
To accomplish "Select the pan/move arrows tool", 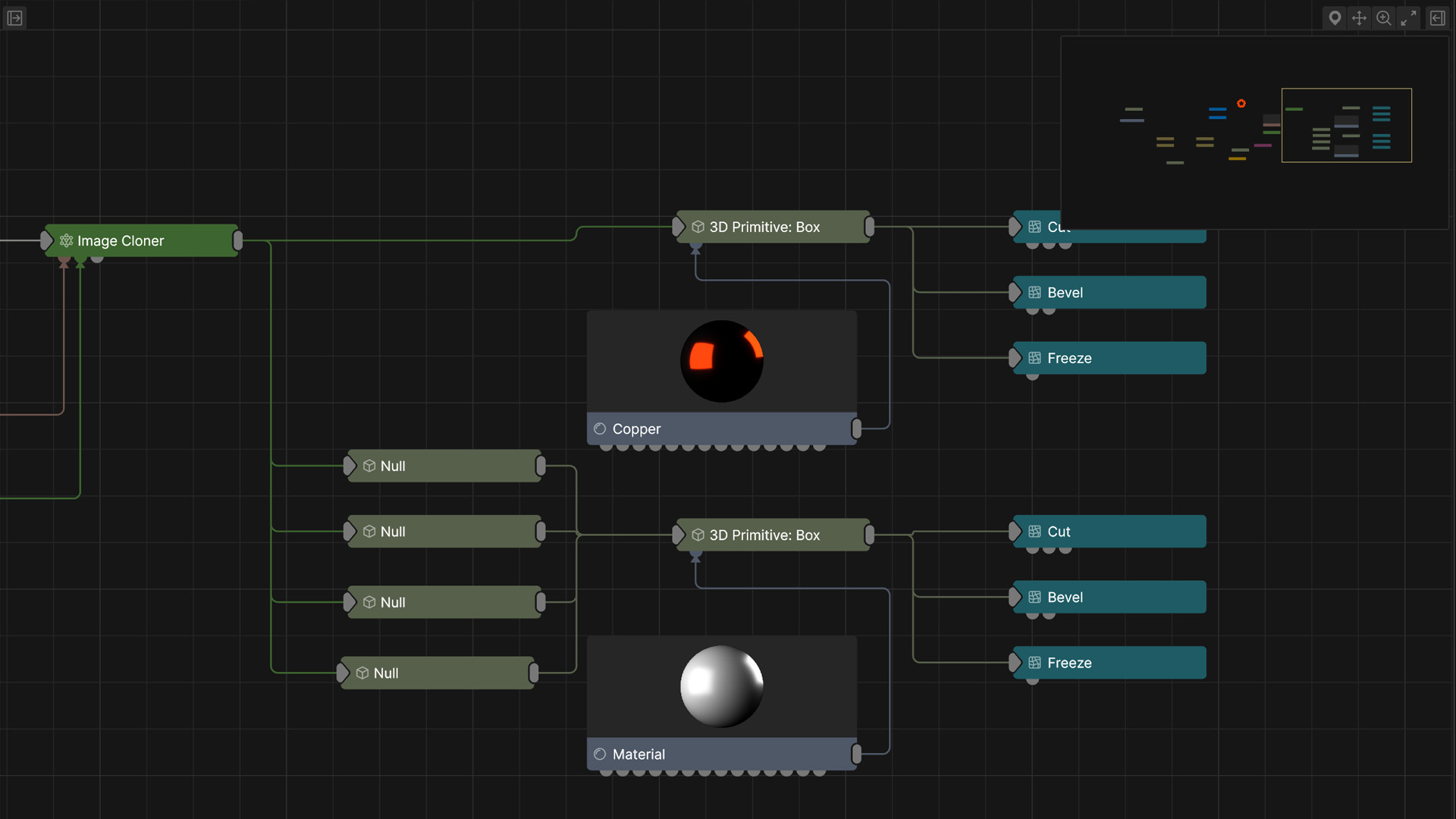I will 1359,17.
